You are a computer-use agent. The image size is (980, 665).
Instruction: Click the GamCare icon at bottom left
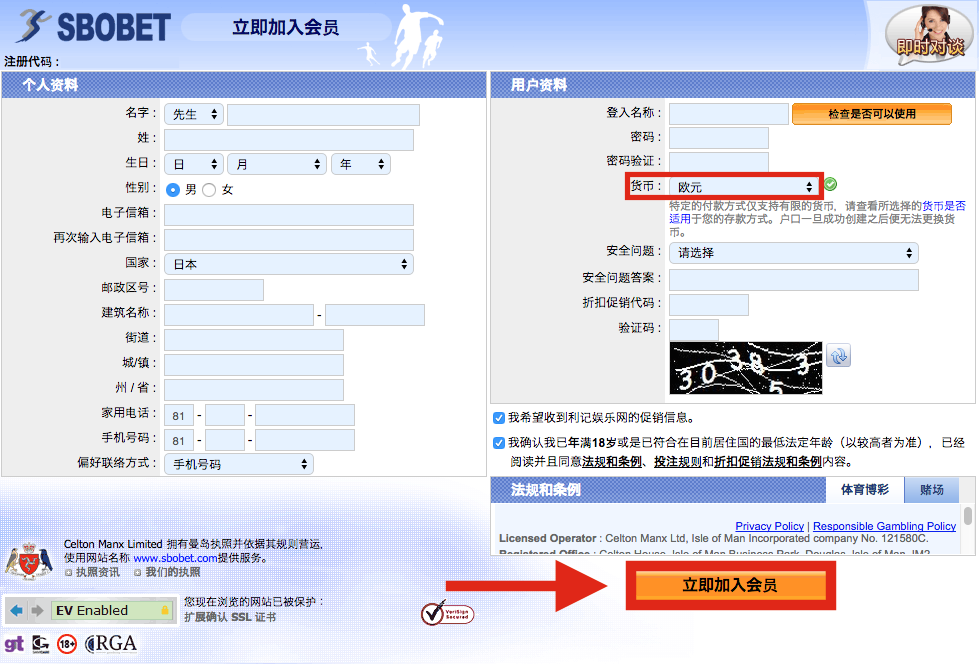(38, 645)
